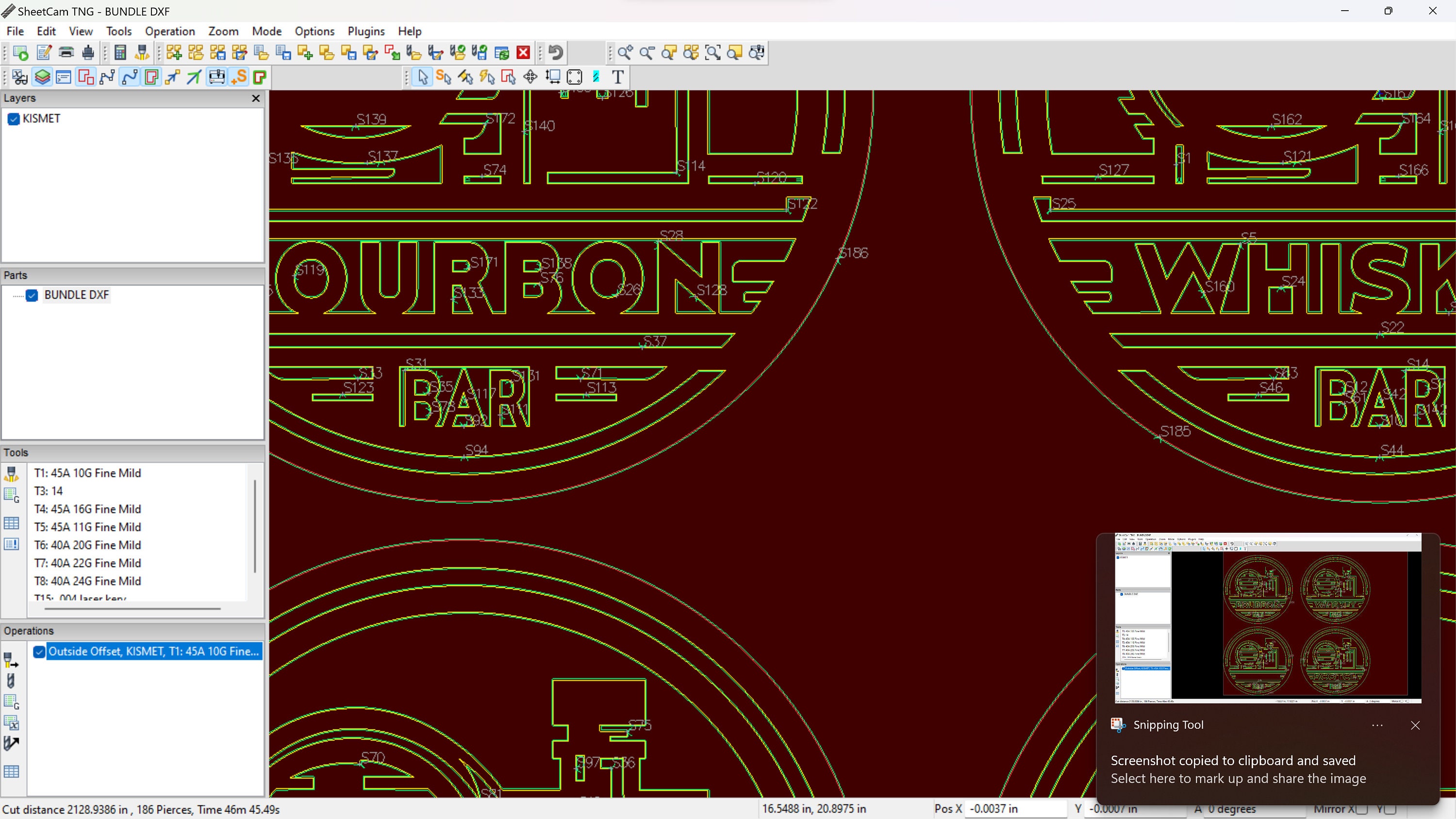This screenshot has height=819, width=1456.
Task: Select the arrow selection tool
Action: (421, 77)
